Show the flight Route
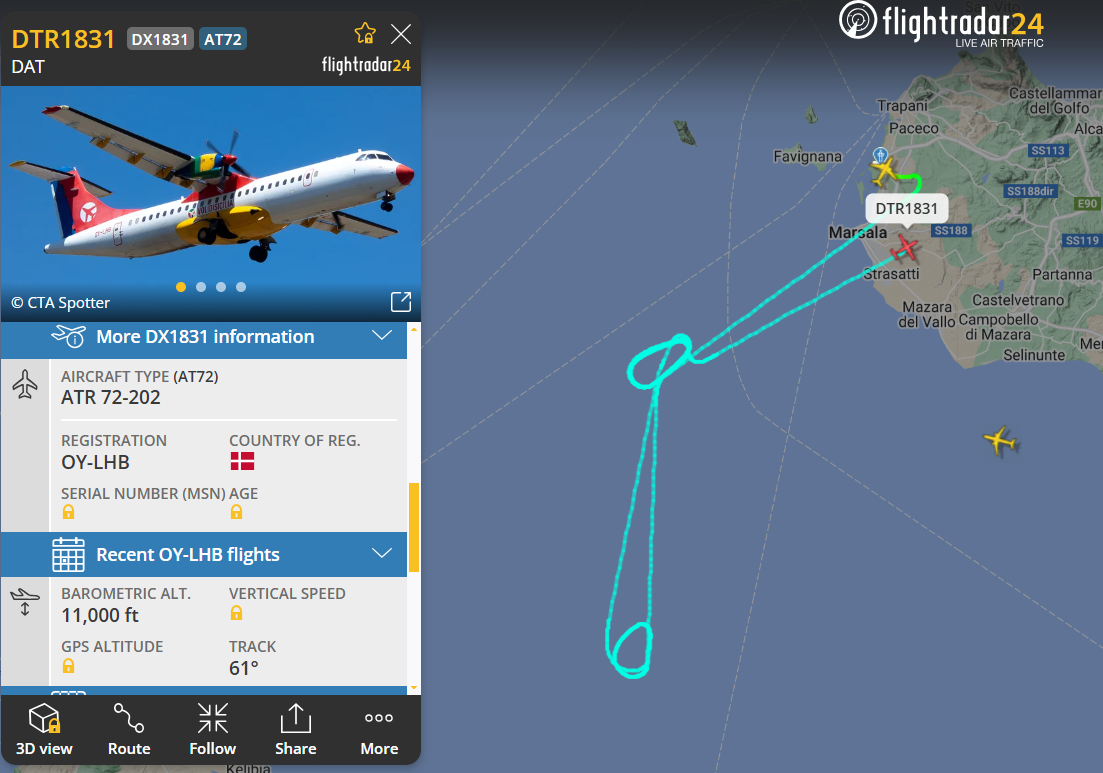This screenshot has height=773, width=1103. pos(129,729)
